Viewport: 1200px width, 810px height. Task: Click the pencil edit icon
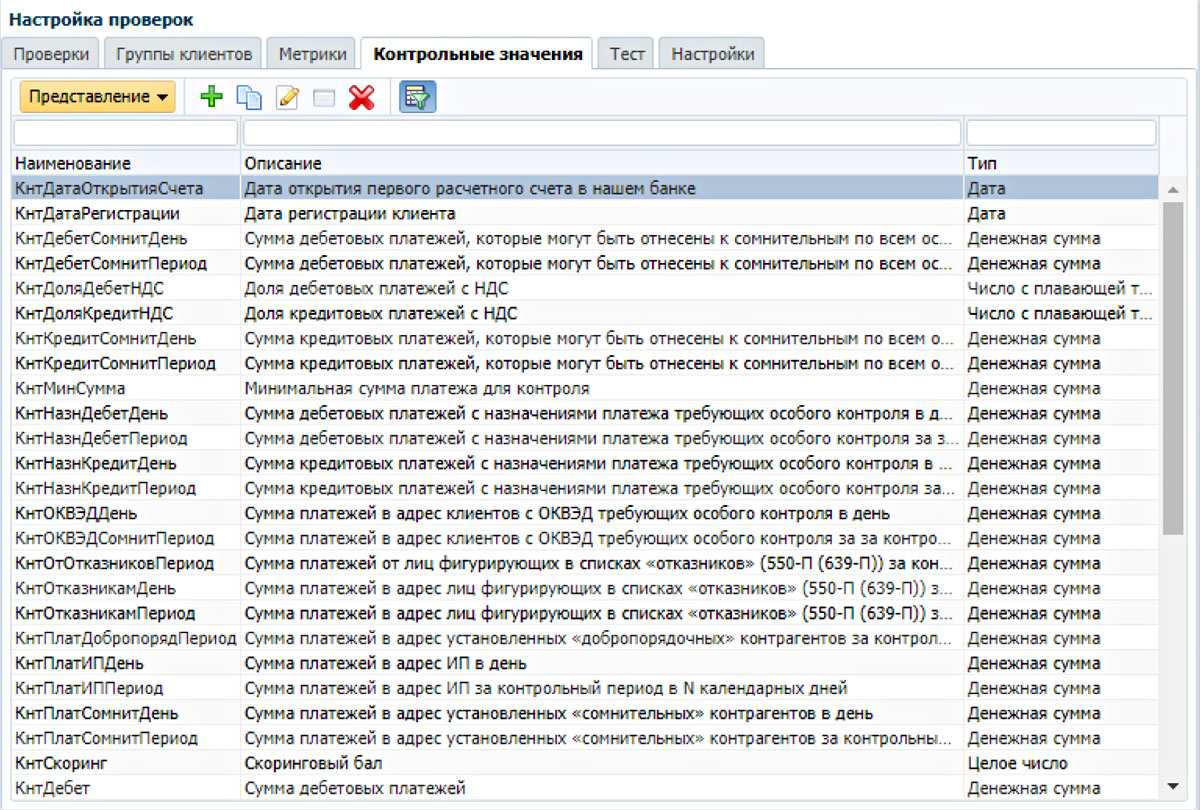click(x=287, y=97)
